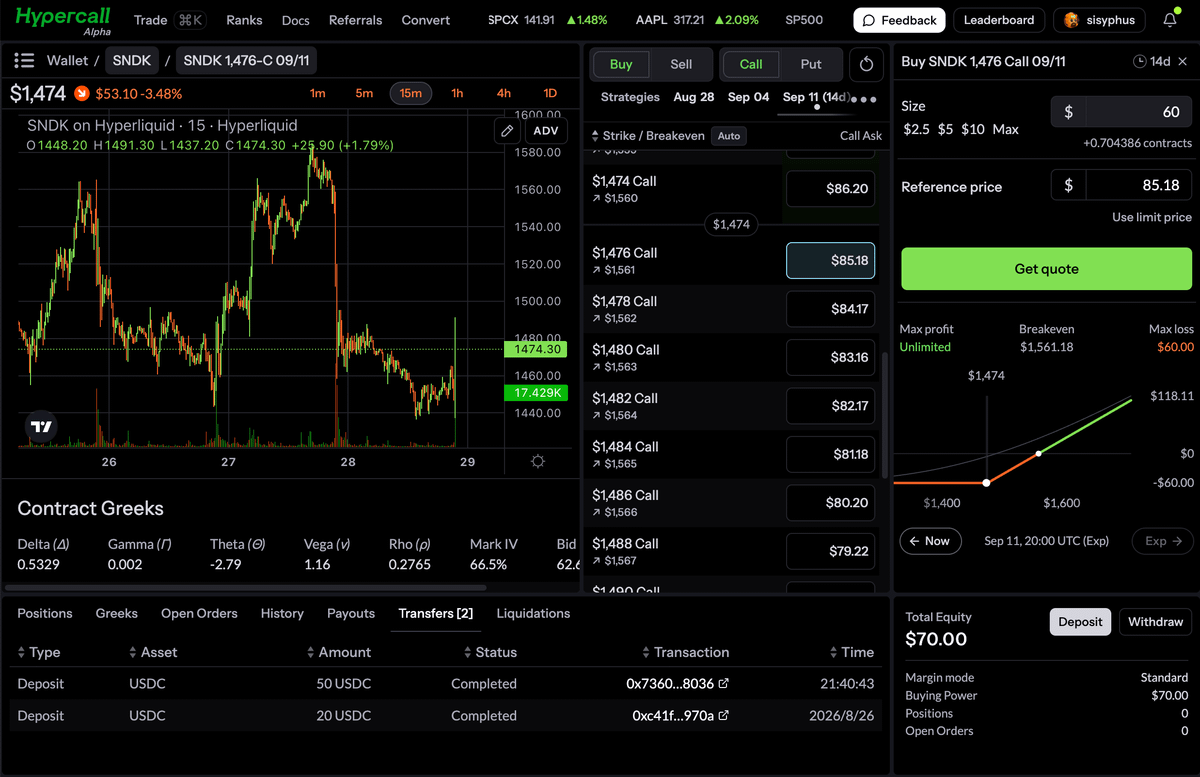The height and width of the screenshot is (777, 1200).
Task: Open the Docs link
Action: point(295,20)
